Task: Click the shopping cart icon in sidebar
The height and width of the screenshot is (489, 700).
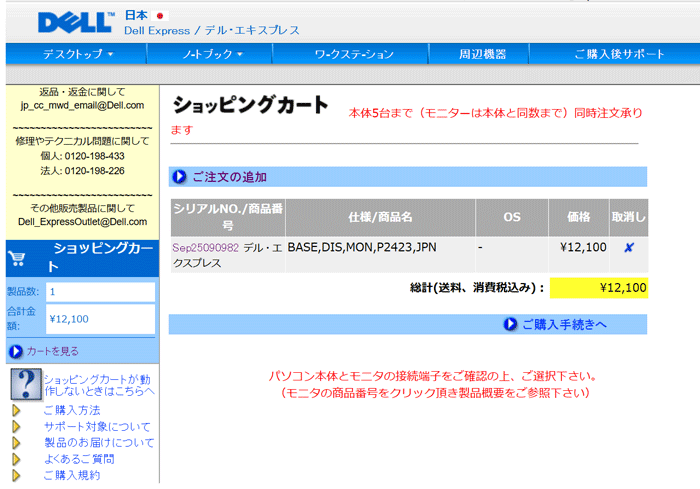Action: [17, 258]
